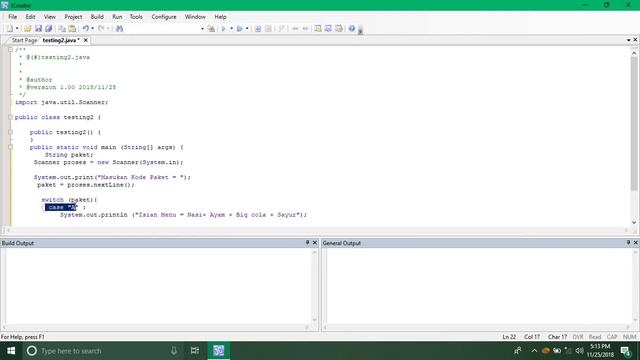
Task: Click 'Ln 22' in the status bar
Action: point(509,337)
